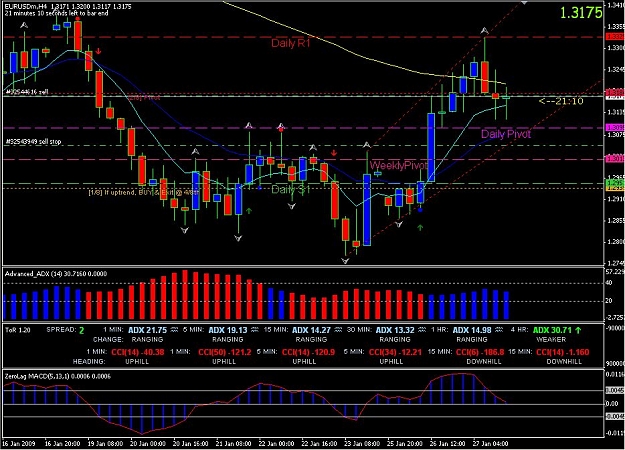
Task: Click CCI(6) -186.8 value
Action: click(x=480, y=352)
